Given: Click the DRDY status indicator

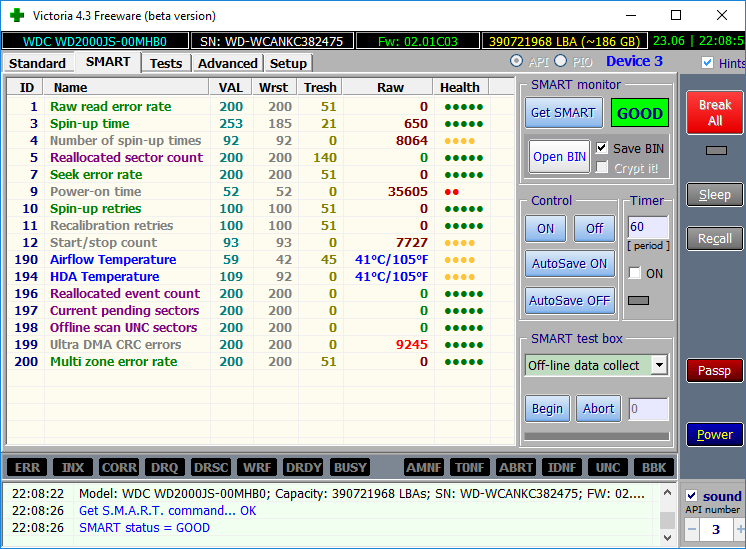Looking at the screenshot, I should point(304,468).
